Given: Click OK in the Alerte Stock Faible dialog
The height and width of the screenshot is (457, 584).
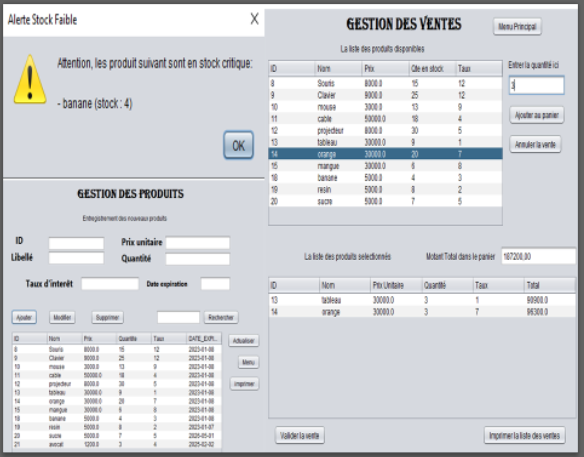Looking at the screenshot, I should (238, 145).
